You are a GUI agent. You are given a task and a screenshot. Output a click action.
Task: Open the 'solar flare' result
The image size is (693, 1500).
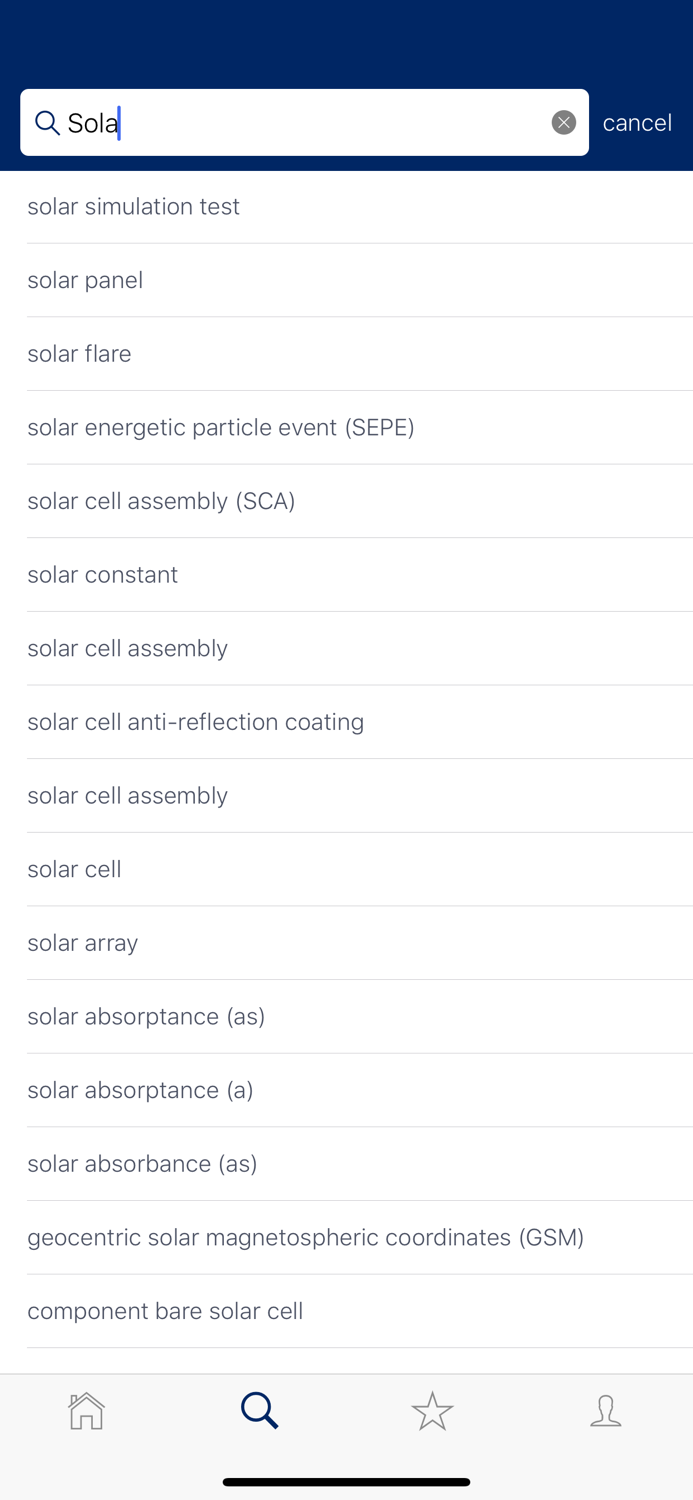click(x=79, y=354)
